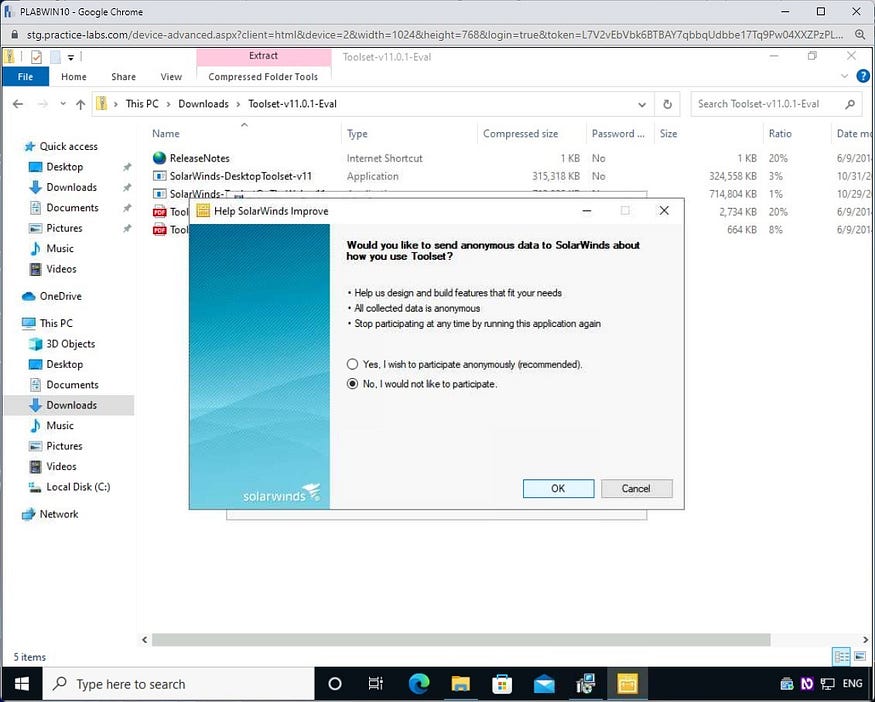
Task: Click Downloads in address breadcrumb
Action: 203,104
